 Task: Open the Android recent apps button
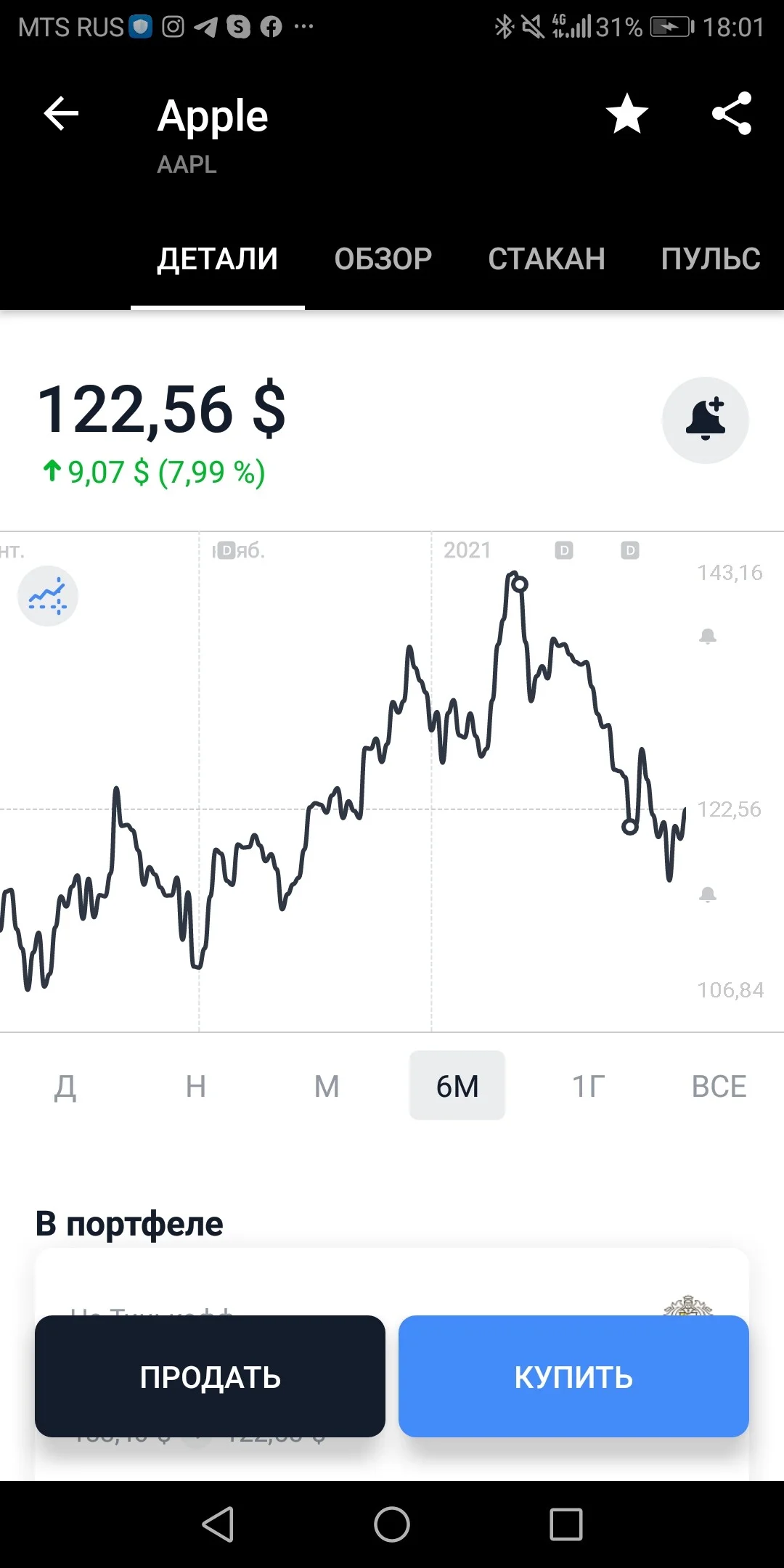pyautogui.click(x=566, y=1524)
